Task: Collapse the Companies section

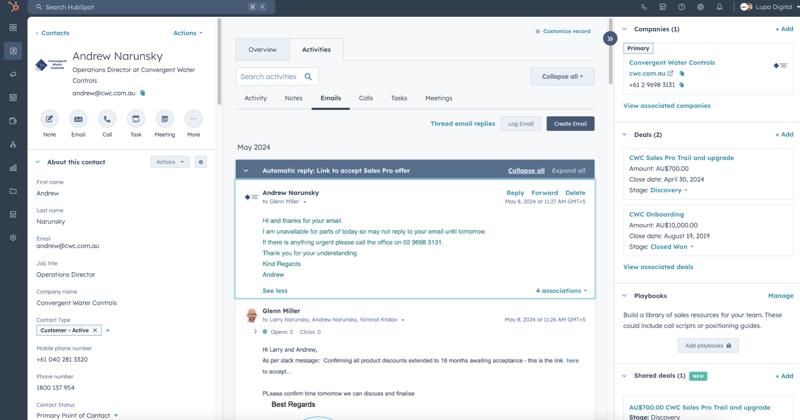Action: [624, 30]
